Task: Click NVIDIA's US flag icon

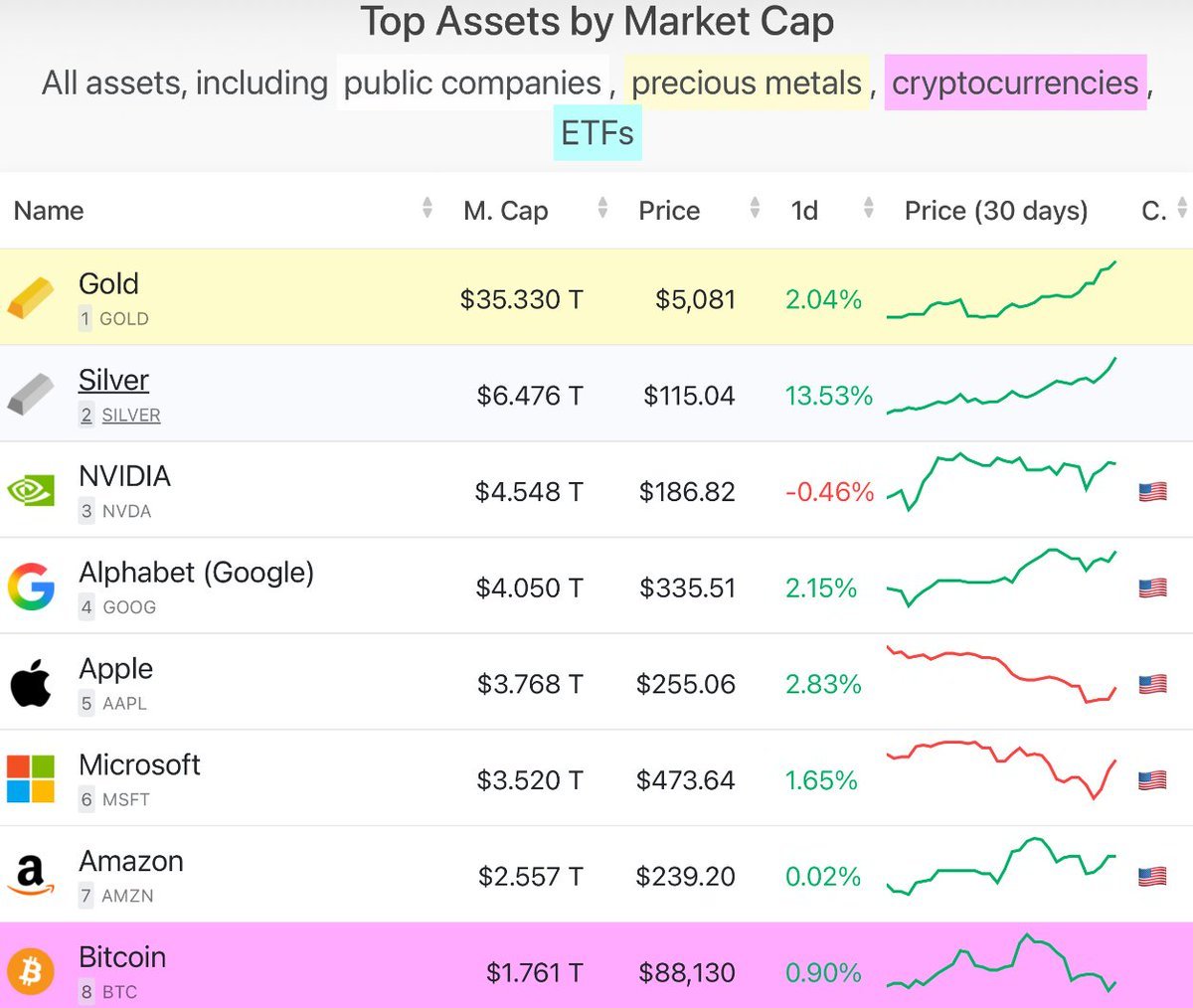Action: [x=1152, y=491]
